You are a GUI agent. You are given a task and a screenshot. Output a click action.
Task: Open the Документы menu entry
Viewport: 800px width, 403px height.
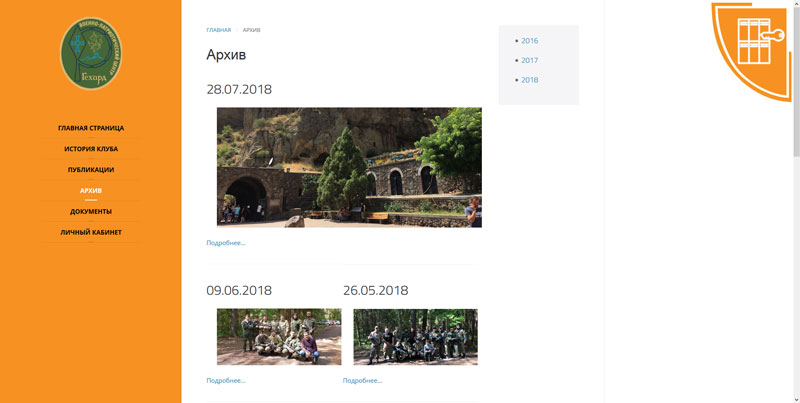(91, 211)
